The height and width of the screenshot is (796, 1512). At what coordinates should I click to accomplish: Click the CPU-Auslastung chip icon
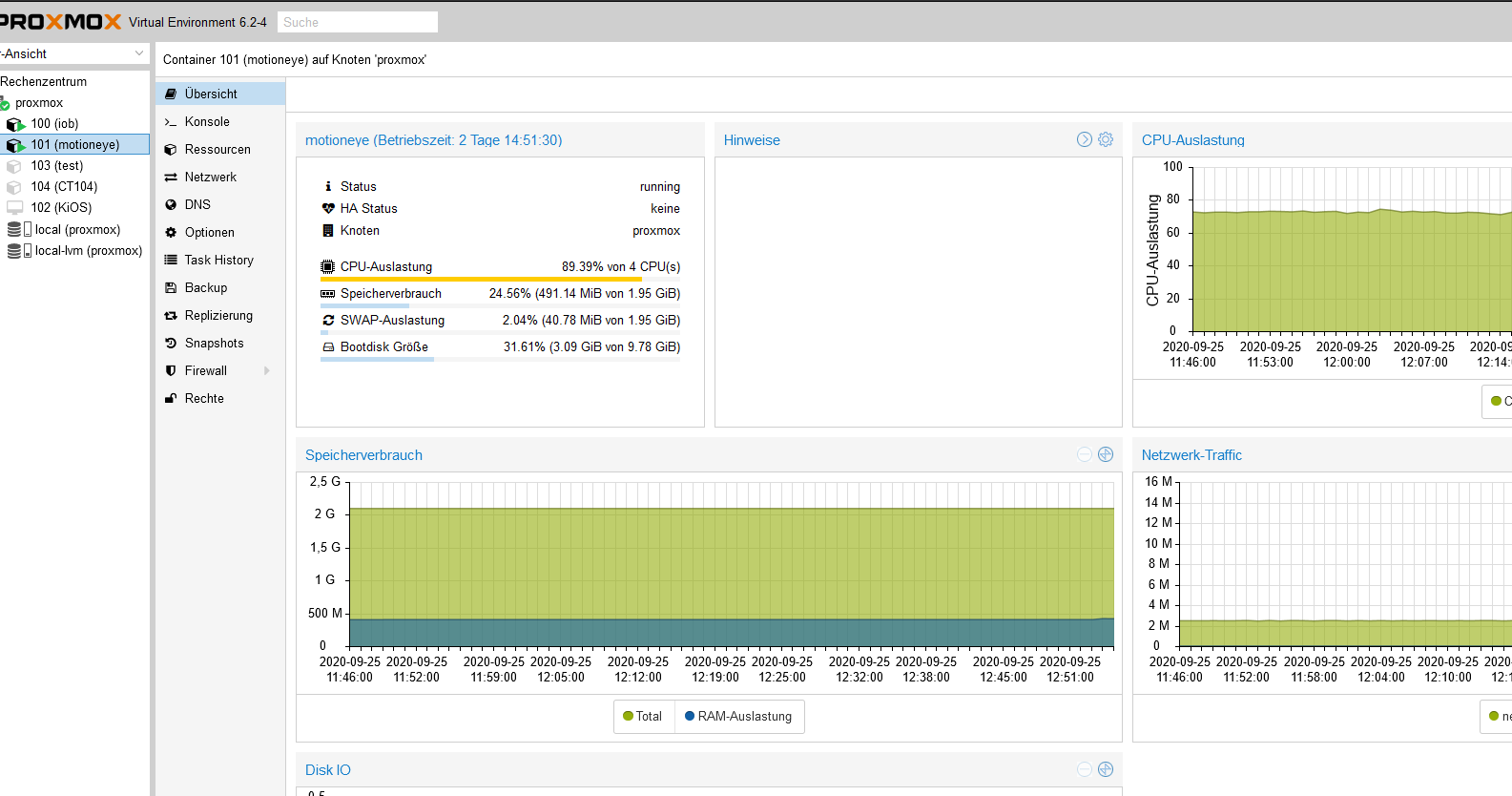328,266
